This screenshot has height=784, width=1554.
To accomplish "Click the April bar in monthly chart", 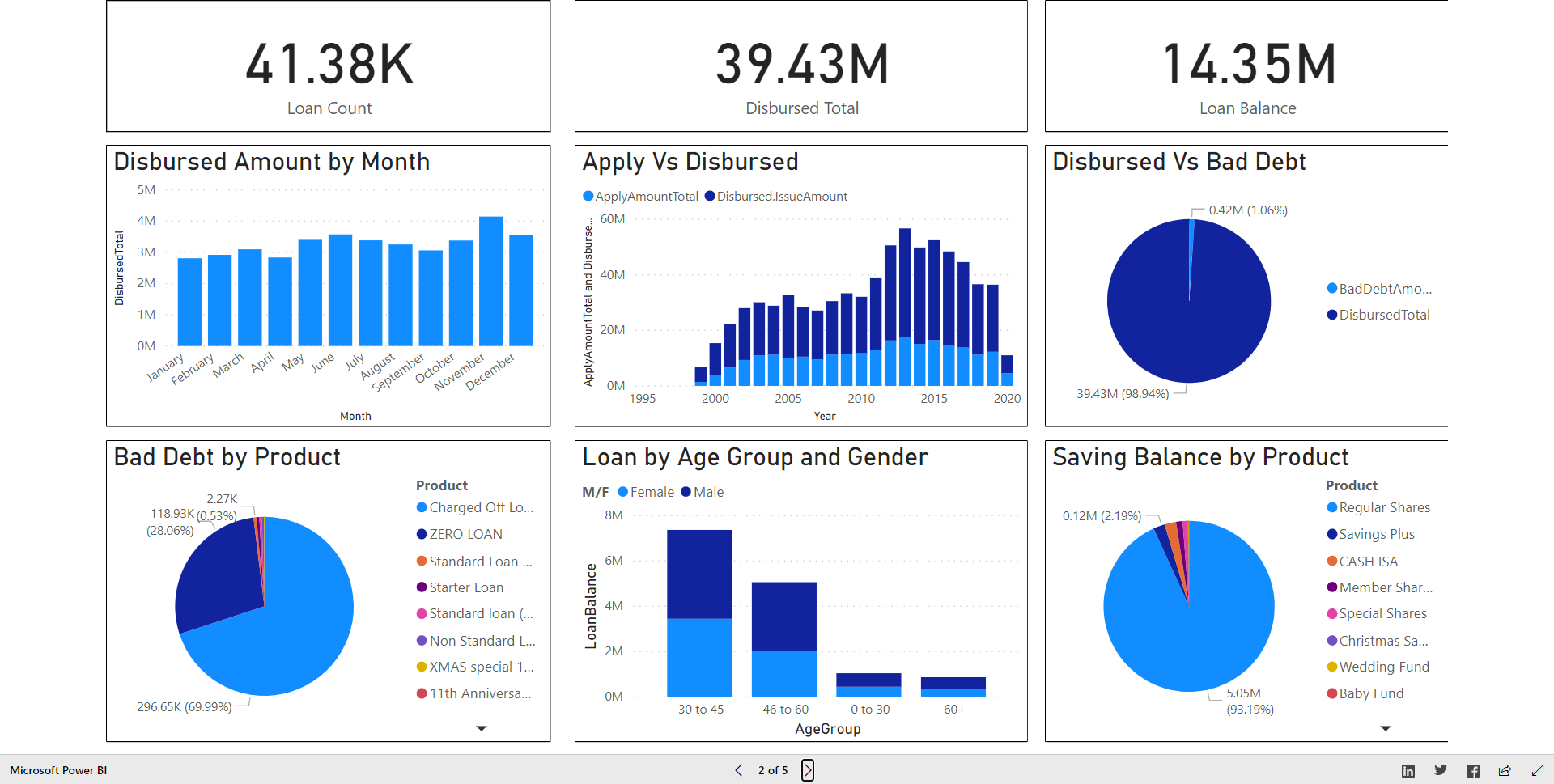I will pyautogui.click(x=280, y=302).
